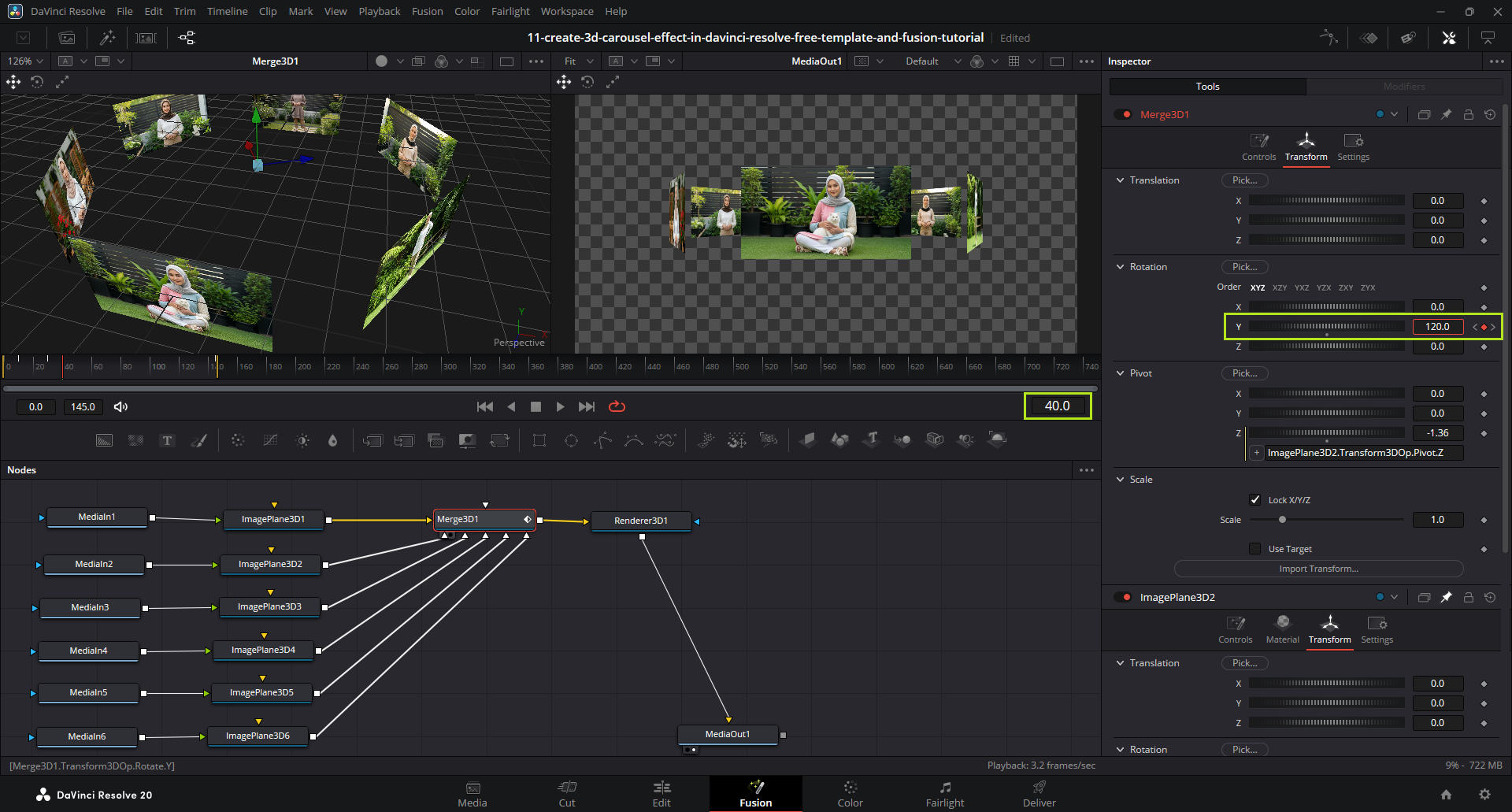
Task: Add an Ellipse mask from toolbar
Action: point(571,440)
